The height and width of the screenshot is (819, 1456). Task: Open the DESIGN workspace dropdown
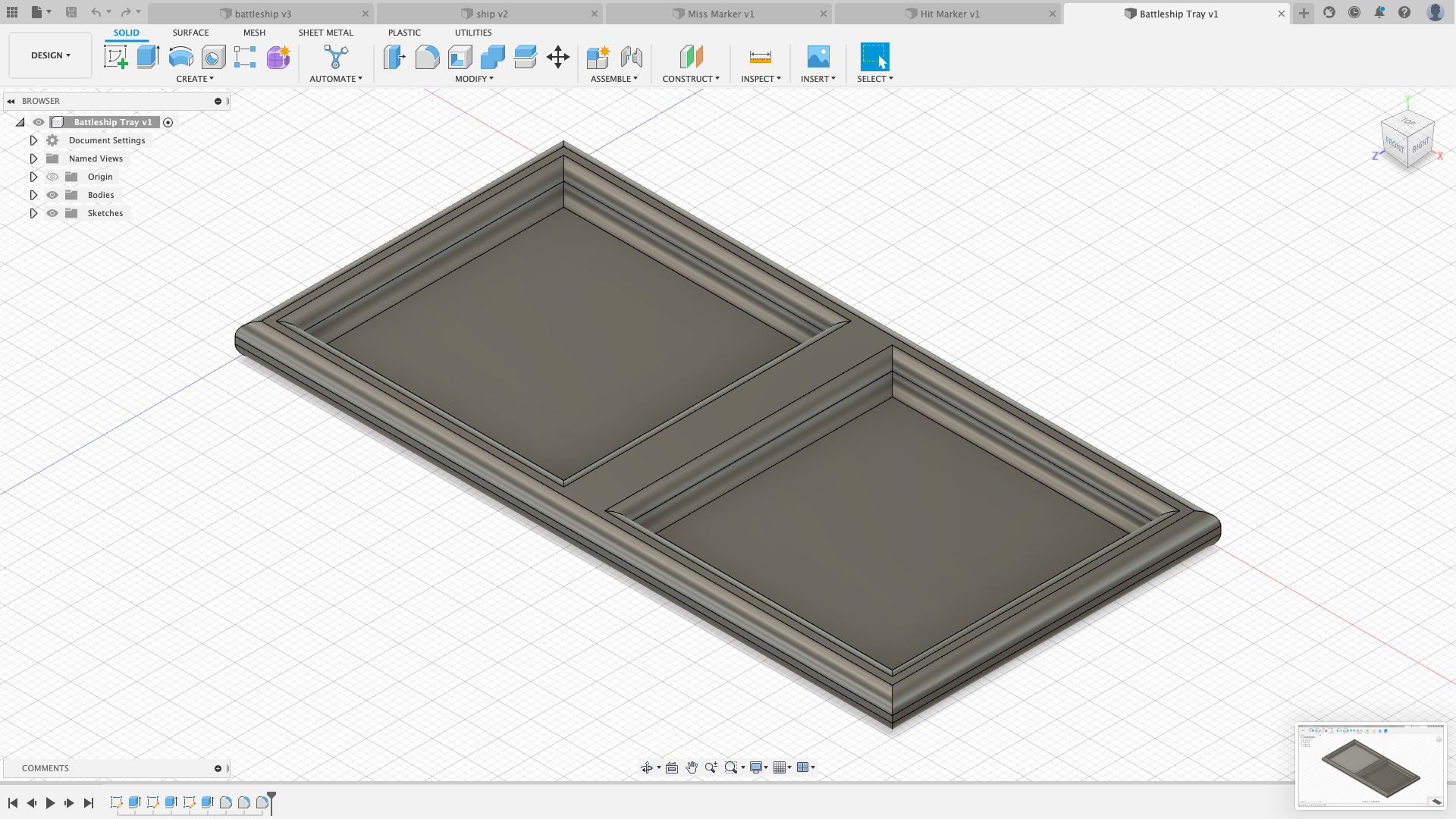click(x=50, y=55)
